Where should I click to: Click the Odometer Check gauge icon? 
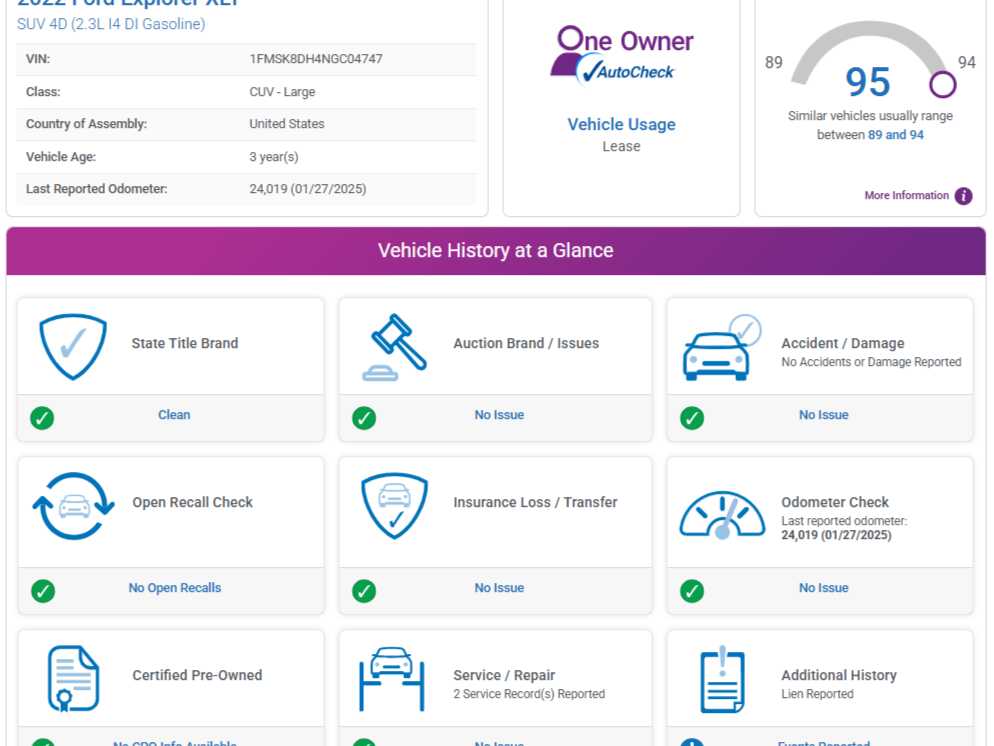(x=722, y=515)
